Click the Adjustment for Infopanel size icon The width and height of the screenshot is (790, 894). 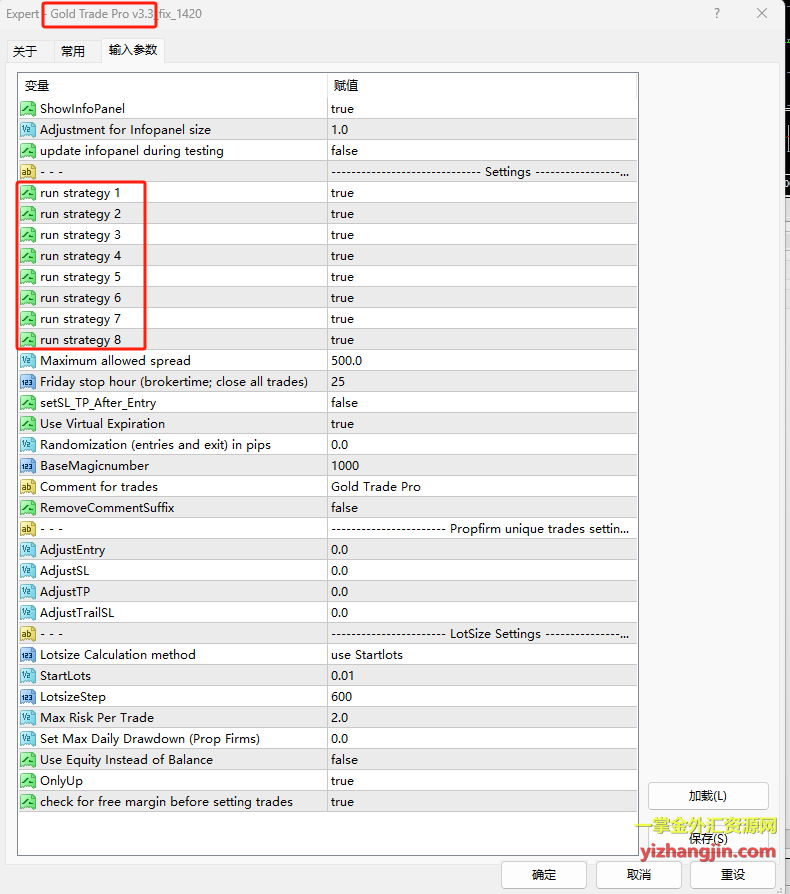28,129
